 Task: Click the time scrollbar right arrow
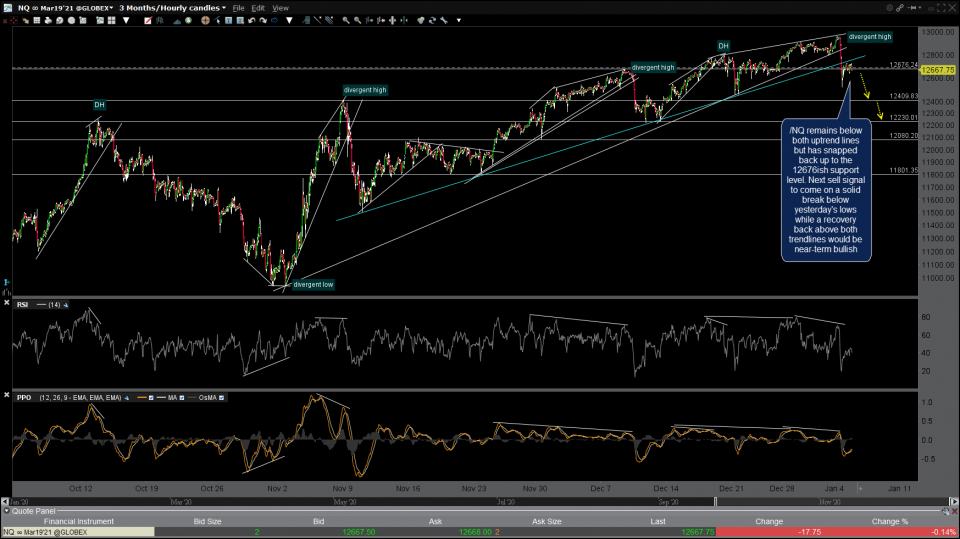[954, 502]
